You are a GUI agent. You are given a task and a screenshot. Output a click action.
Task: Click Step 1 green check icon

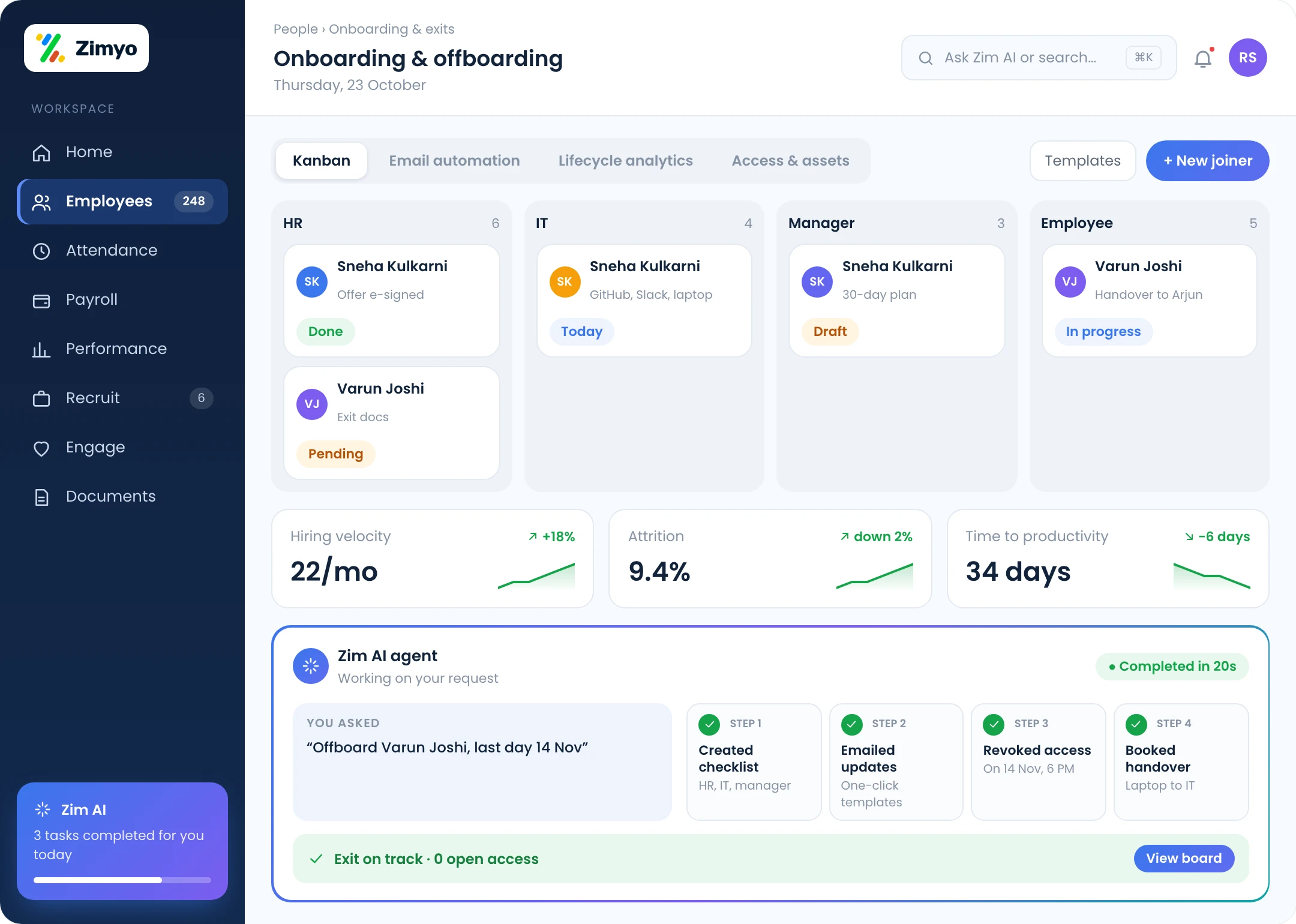(709, 725)
